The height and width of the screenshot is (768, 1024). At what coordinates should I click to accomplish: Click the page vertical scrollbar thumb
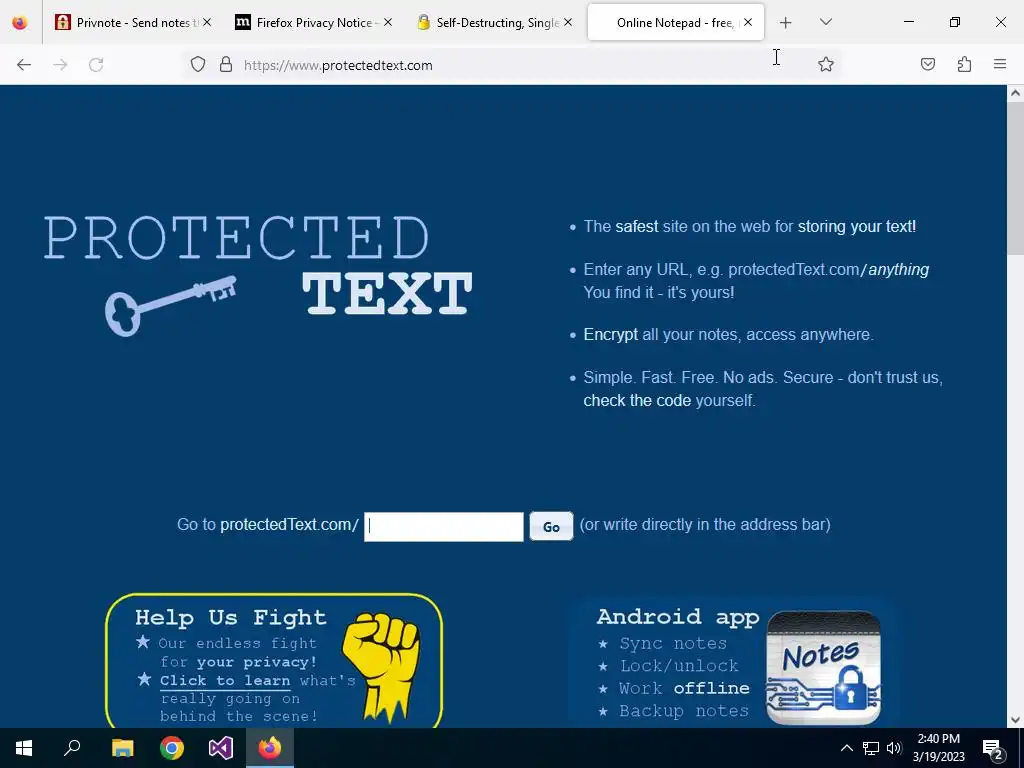[1015, 178]
